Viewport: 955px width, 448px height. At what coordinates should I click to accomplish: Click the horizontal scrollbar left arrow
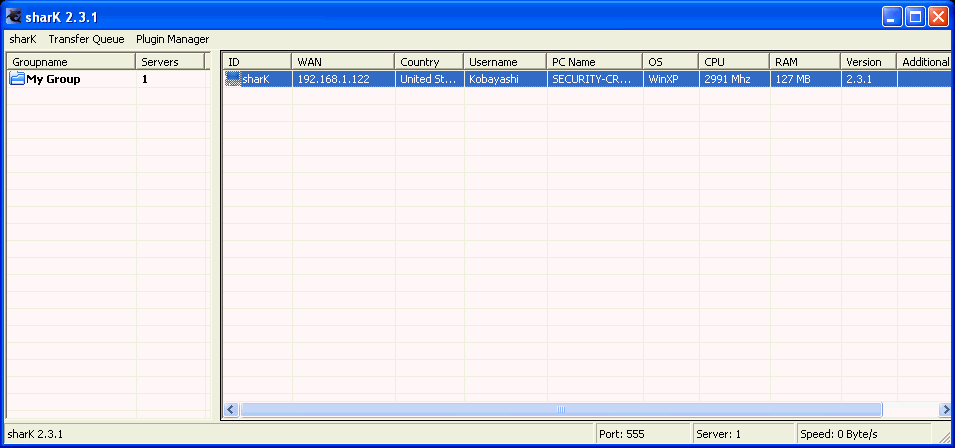230,409
